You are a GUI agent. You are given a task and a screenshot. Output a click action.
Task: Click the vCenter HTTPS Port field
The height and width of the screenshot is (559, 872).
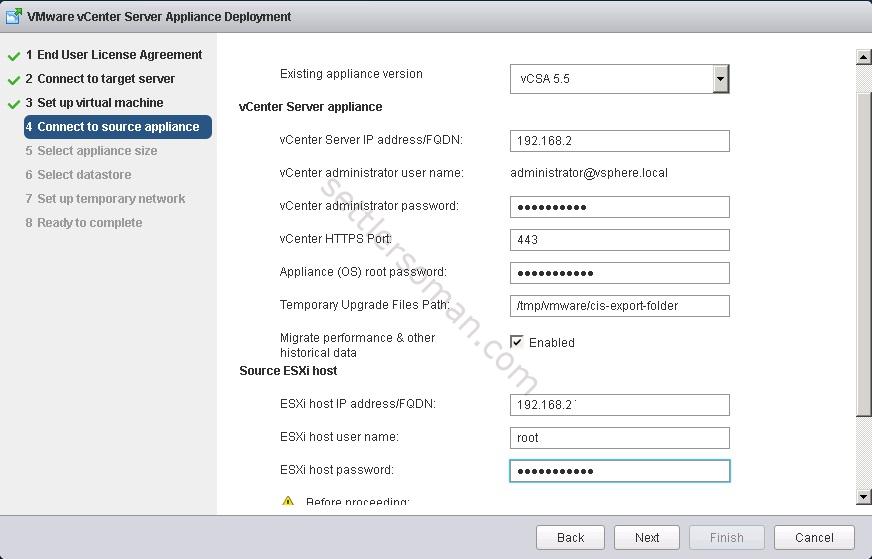[620, 240]
